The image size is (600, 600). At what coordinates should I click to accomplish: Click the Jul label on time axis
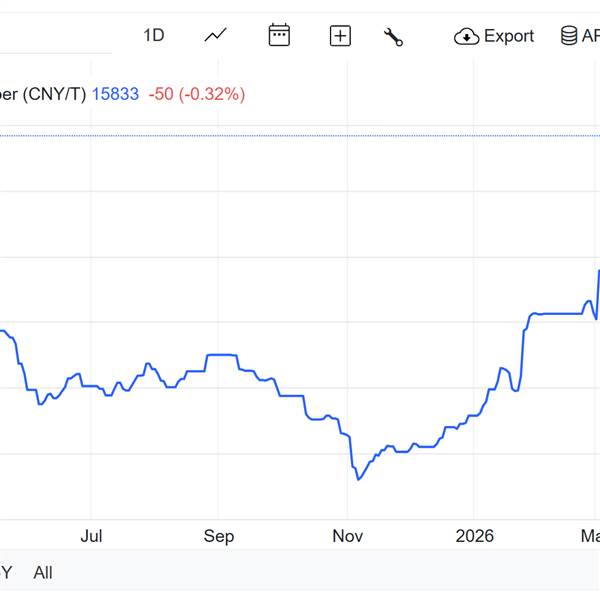click(91, 536)
